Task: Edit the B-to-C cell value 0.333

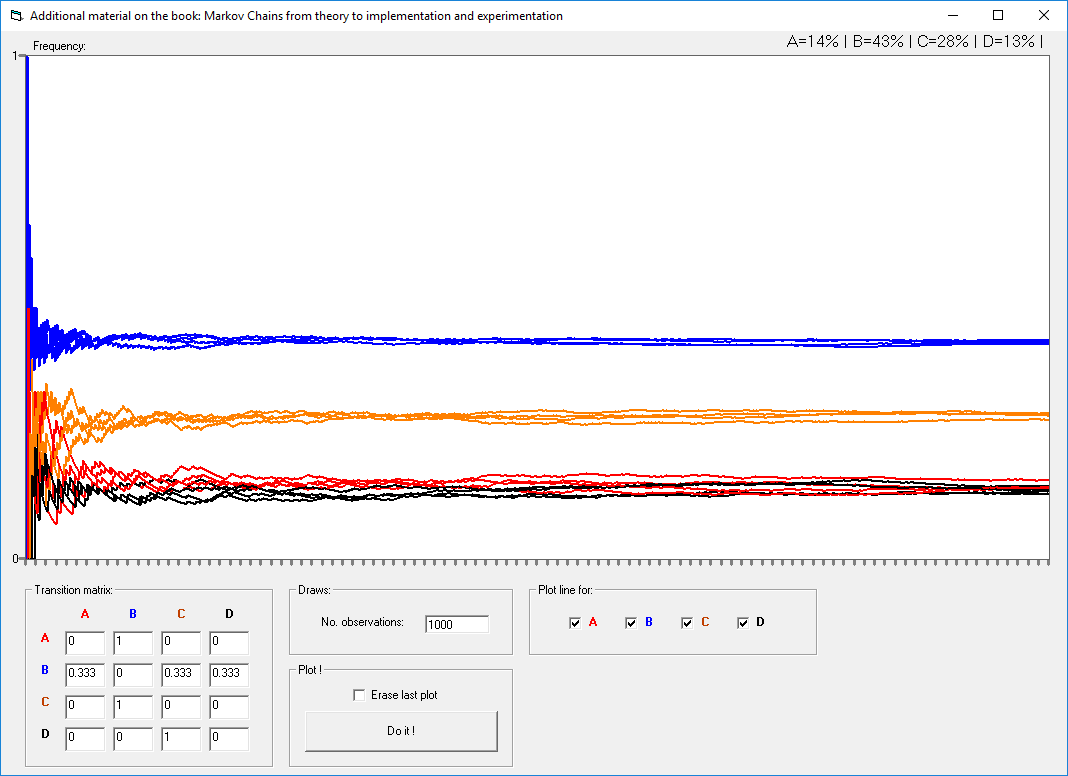Action: coord(181,674)
